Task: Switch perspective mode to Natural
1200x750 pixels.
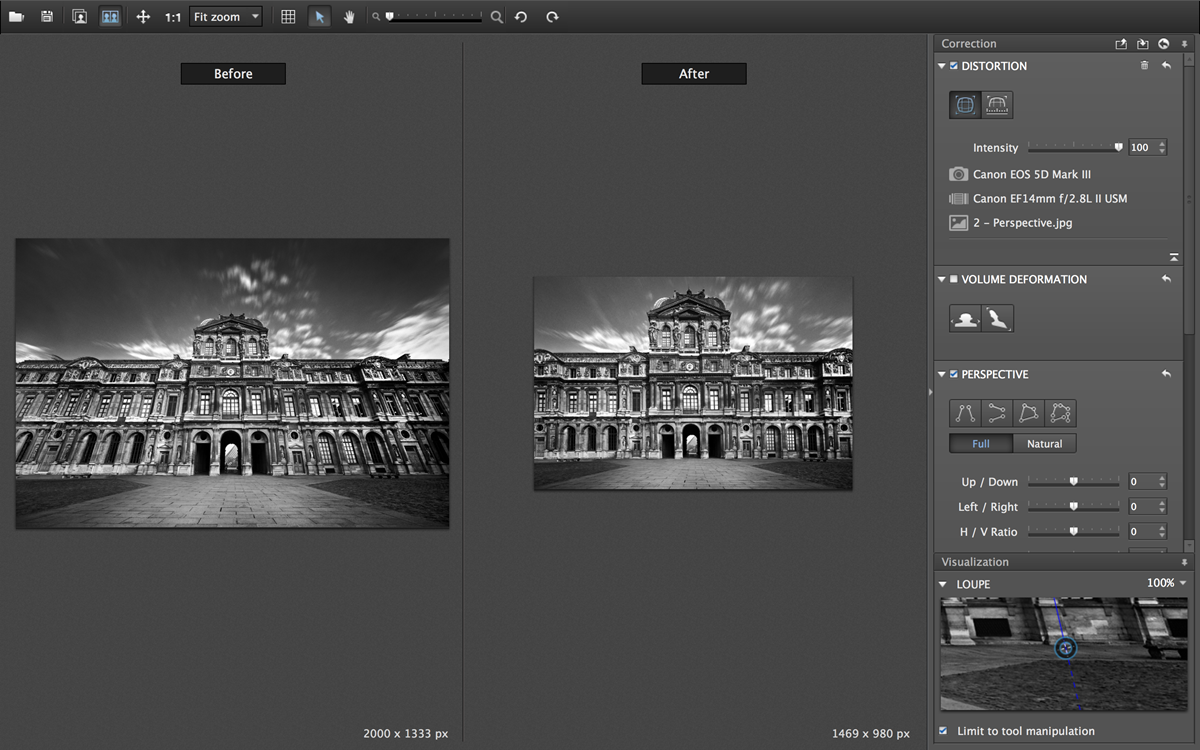Action: 1044,443
